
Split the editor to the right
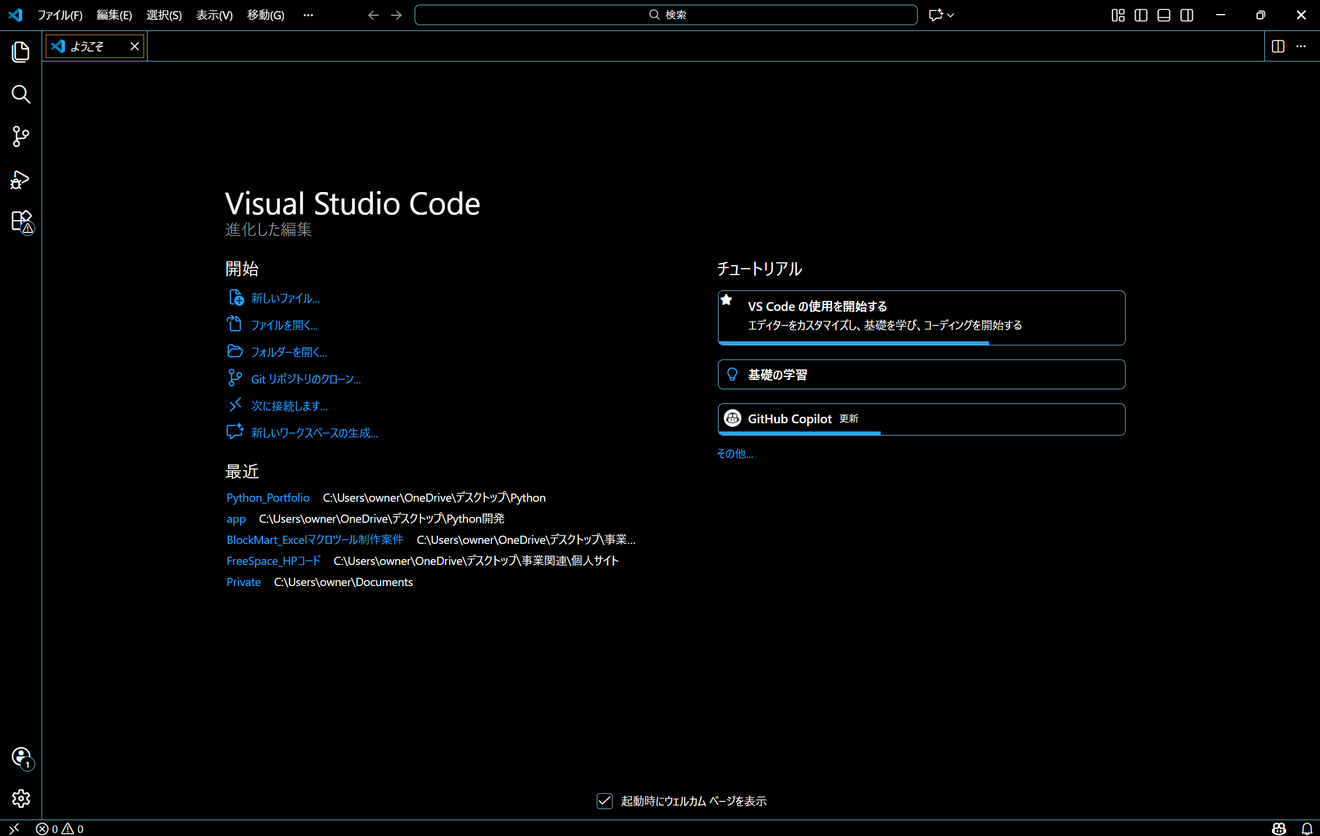coord(1278,46)
